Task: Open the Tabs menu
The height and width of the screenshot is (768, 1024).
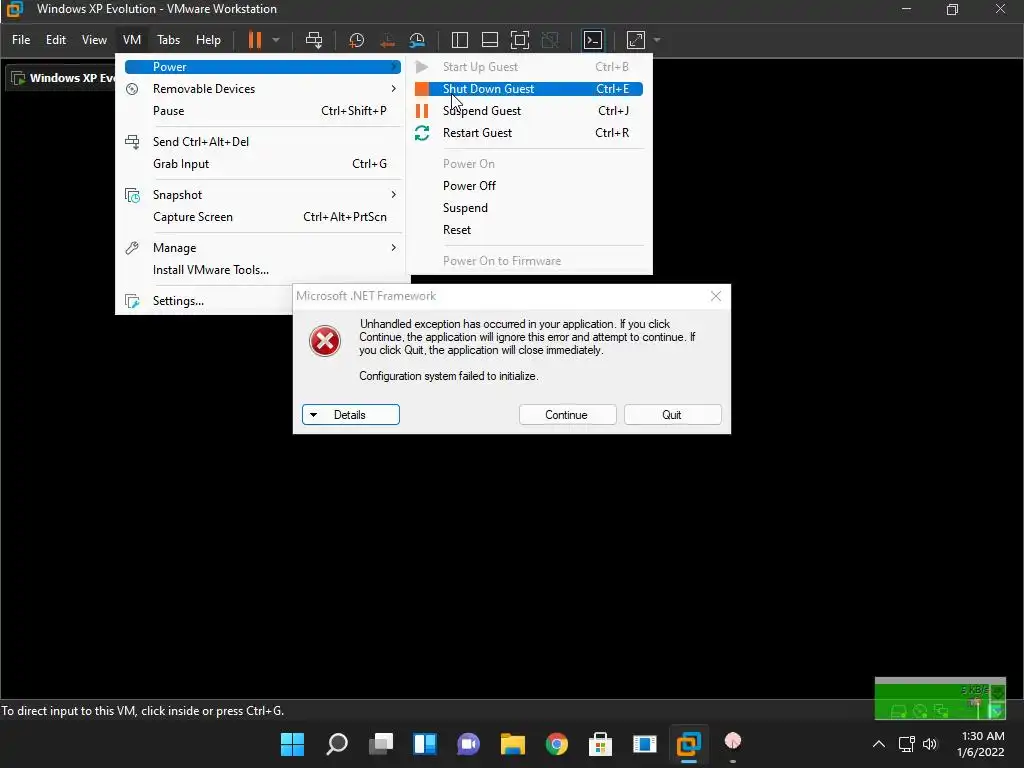Action: tap(168, 40)
